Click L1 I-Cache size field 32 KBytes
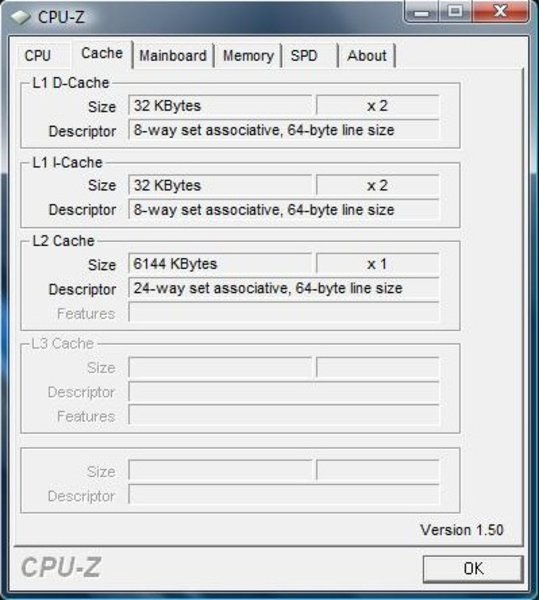The image size is (539, 600). 220,185
